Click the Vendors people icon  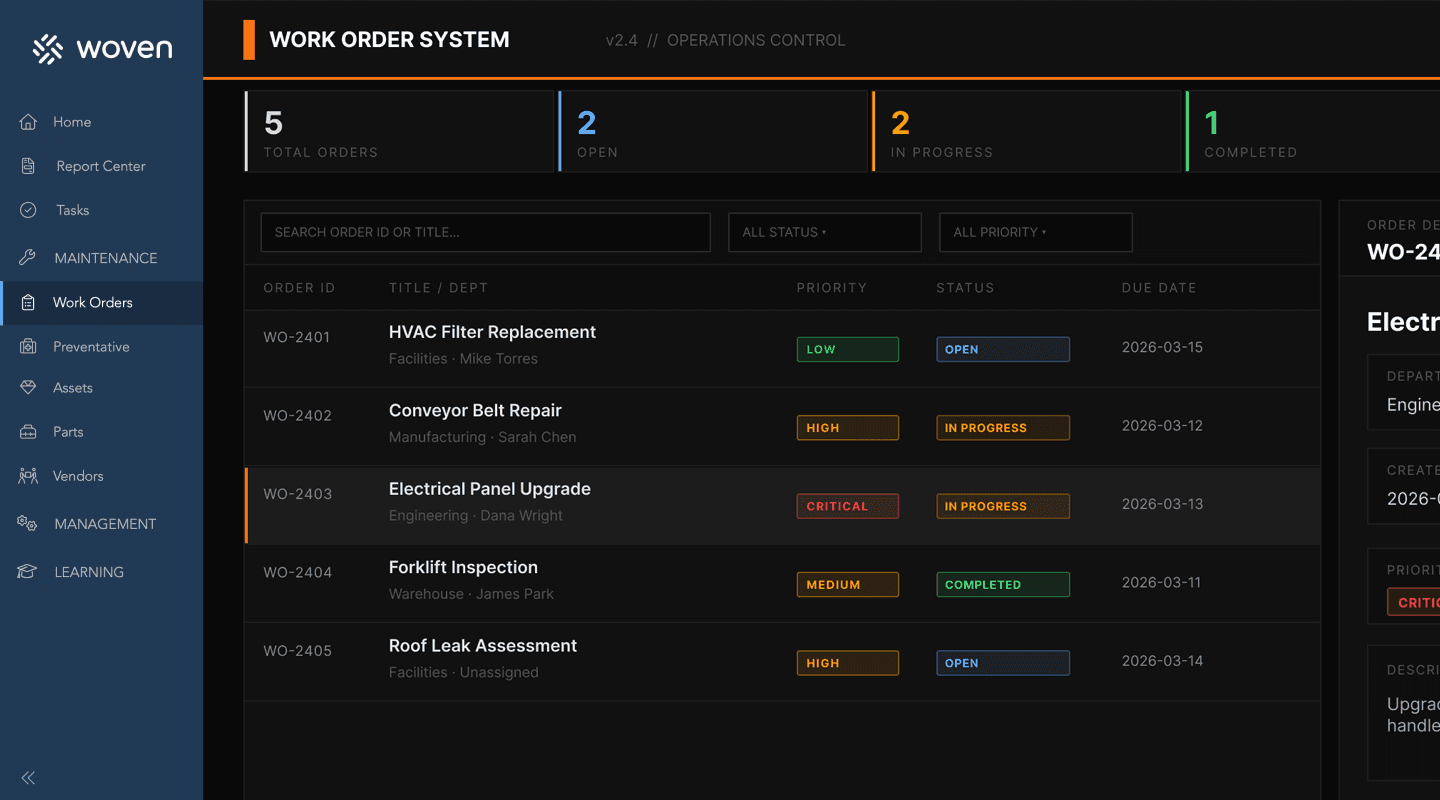click(28, 476)
